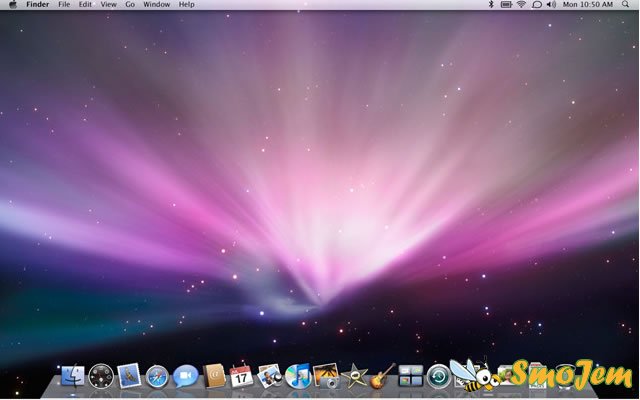The height and width of the screenshot is (400, 640).
Task: Open iChat video bubble icon
Action: click(186, 376)
